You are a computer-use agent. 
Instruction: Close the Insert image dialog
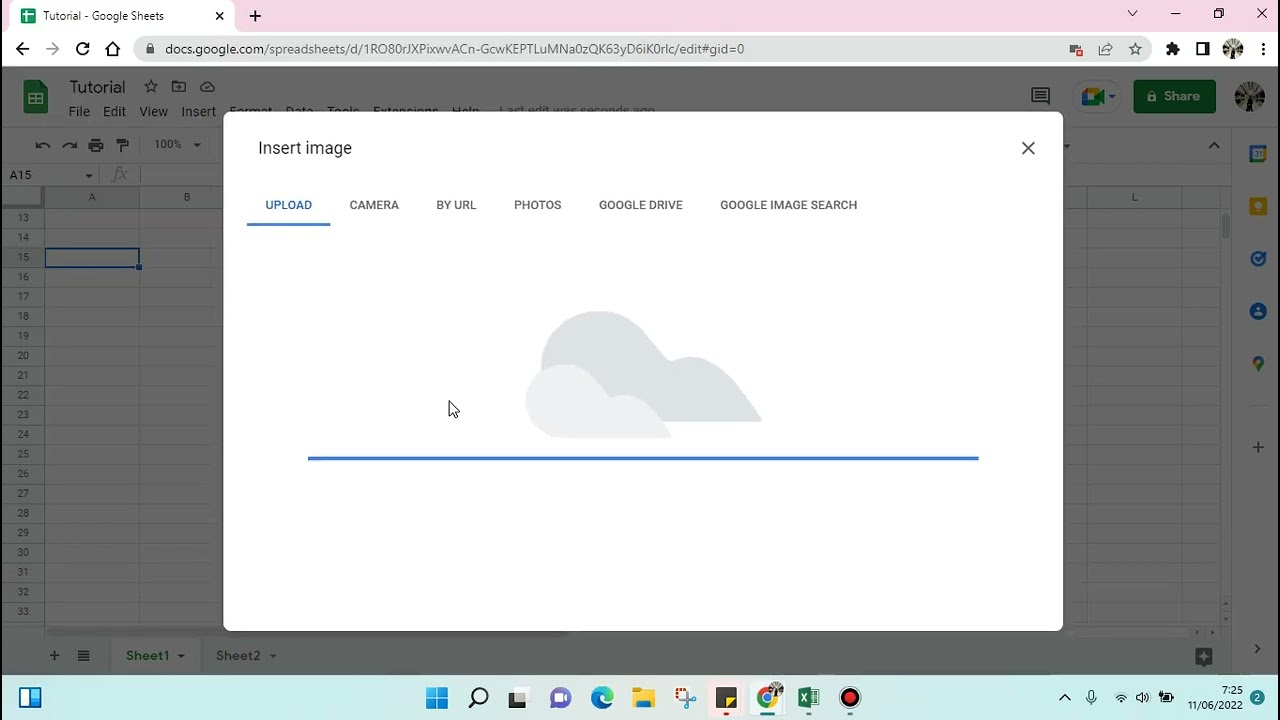click(1028, 148)
